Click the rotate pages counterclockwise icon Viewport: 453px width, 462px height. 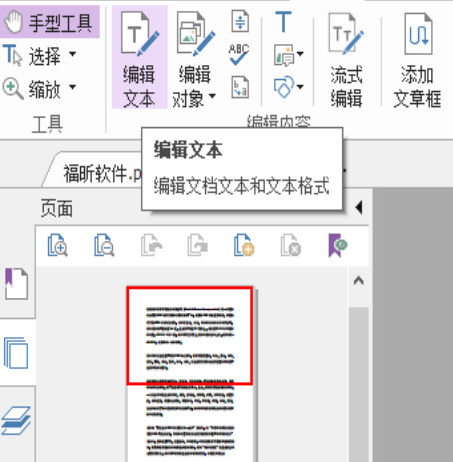(151, 245)
